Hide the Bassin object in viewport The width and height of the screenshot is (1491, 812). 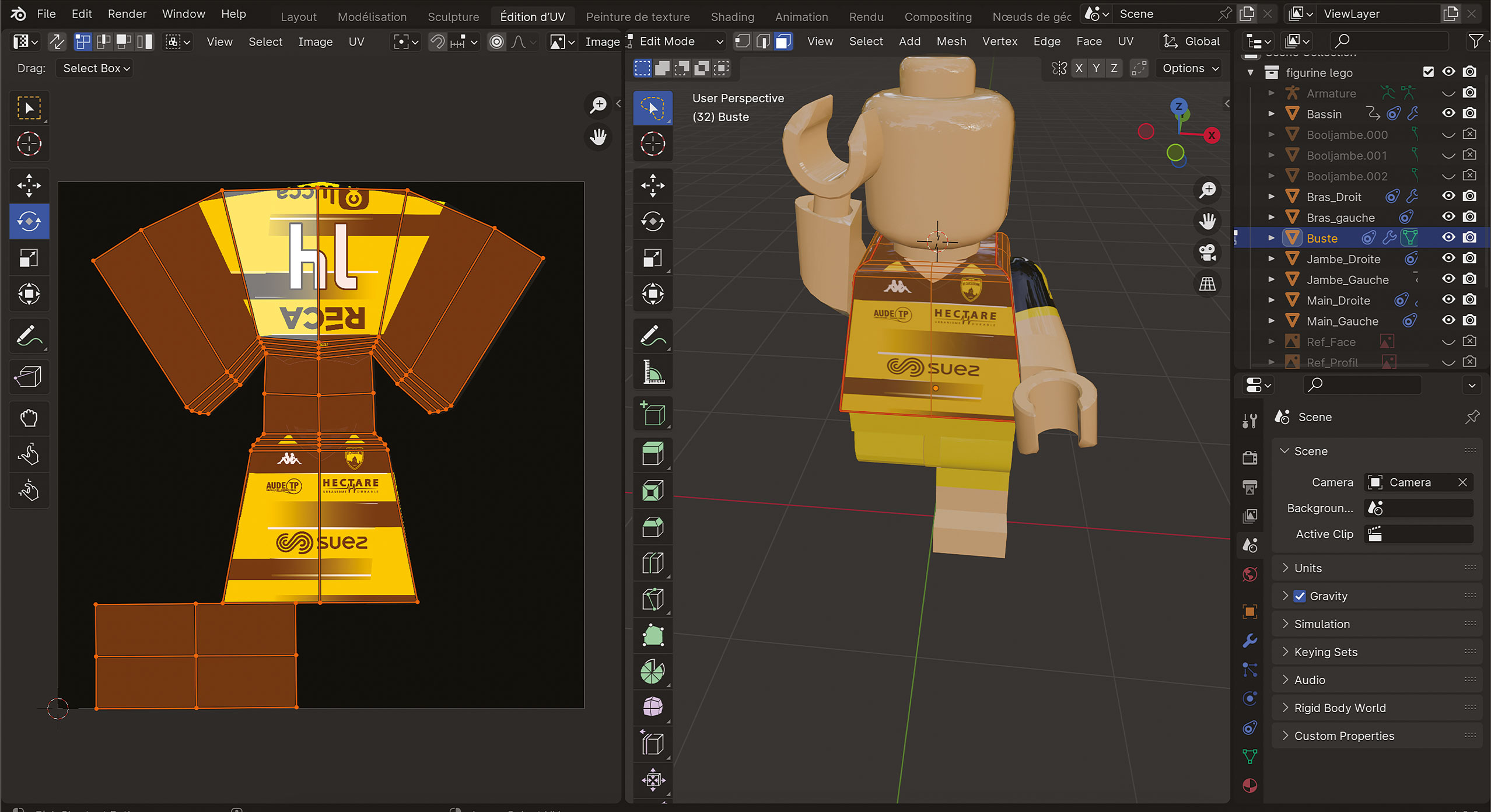[x=1448, y=114]
